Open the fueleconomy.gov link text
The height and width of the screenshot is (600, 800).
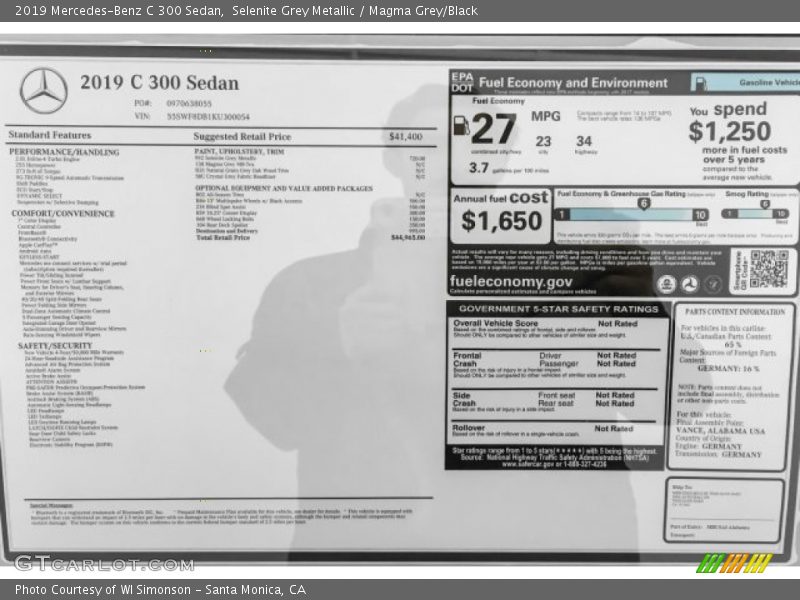pyautogui.click(x=511, y=281)
